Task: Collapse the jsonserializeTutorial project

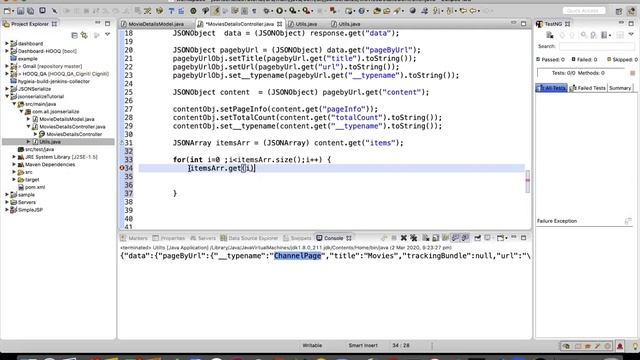Action: (7, 96)
